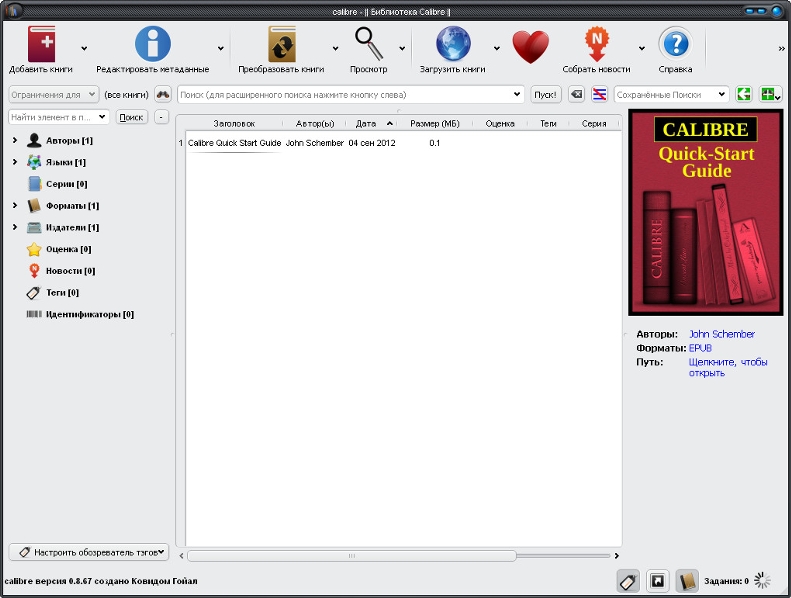Image resolution: width=791 pixels, height=598 pixels.
Task: Click the red heart donate icon
Action: [530, 47]
